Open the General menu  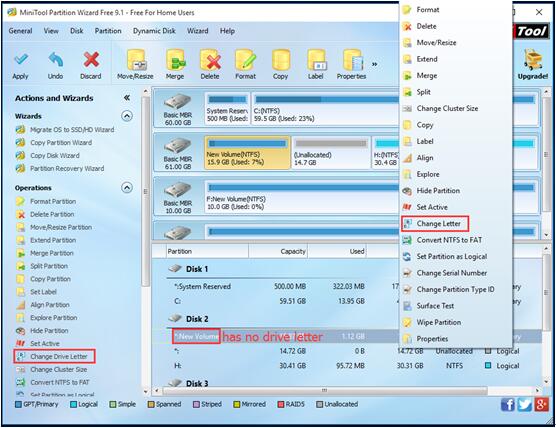(x=20, y=31)
